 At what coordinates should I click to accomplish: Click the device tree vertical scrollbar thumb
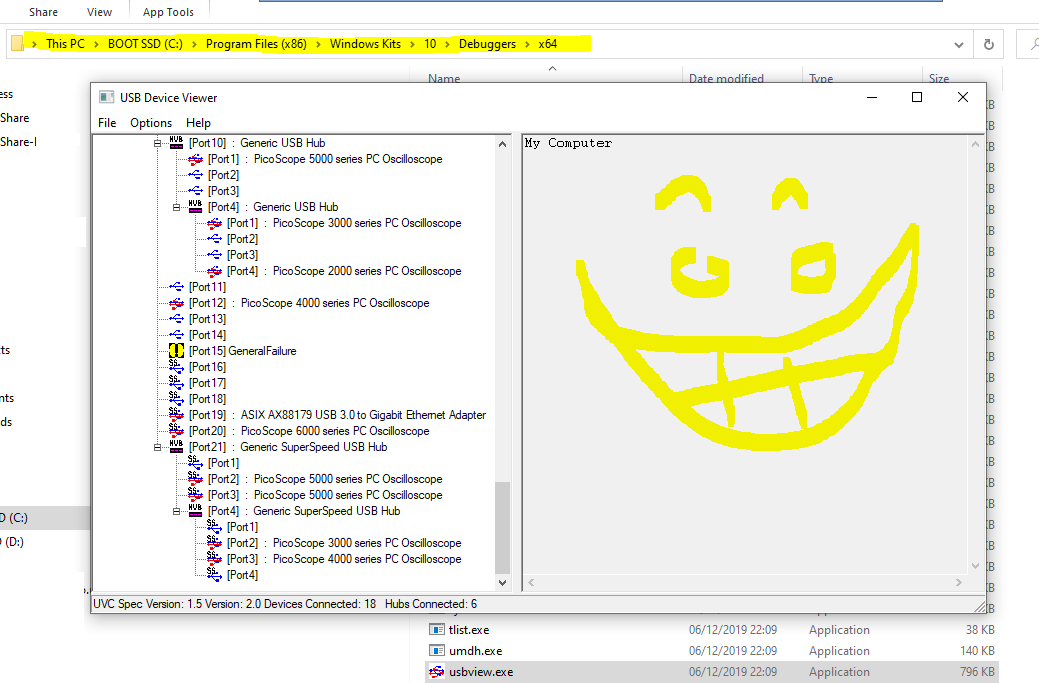click(x=502, y=528)
